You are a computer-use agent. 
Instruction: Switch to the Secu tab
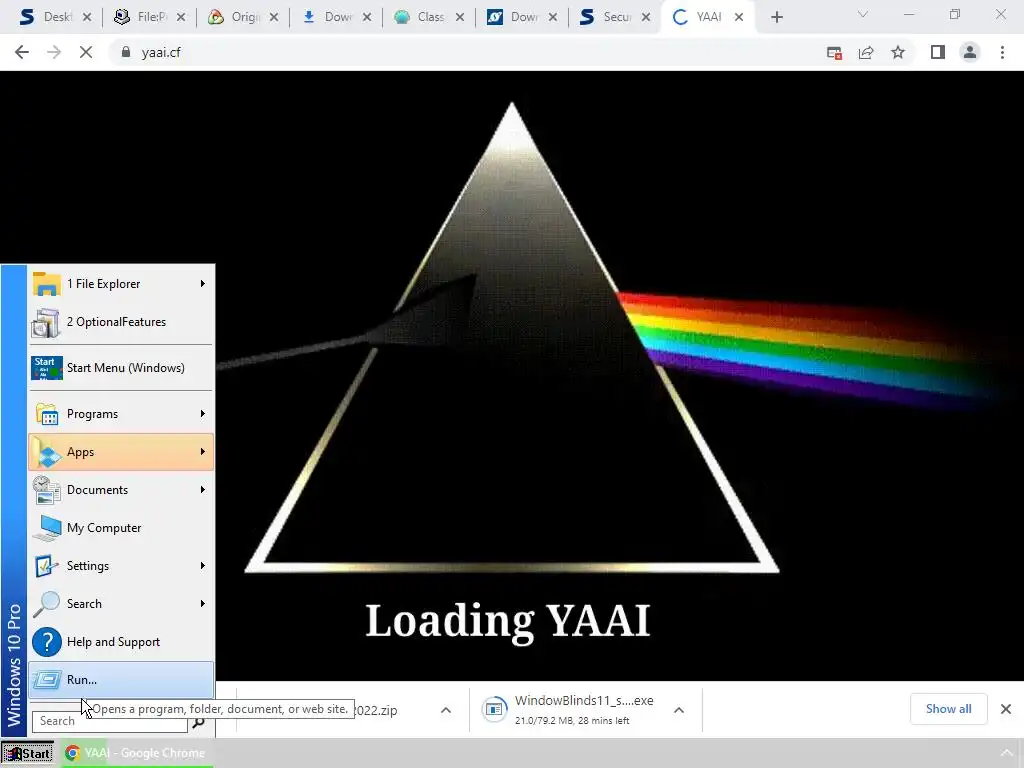615,17
